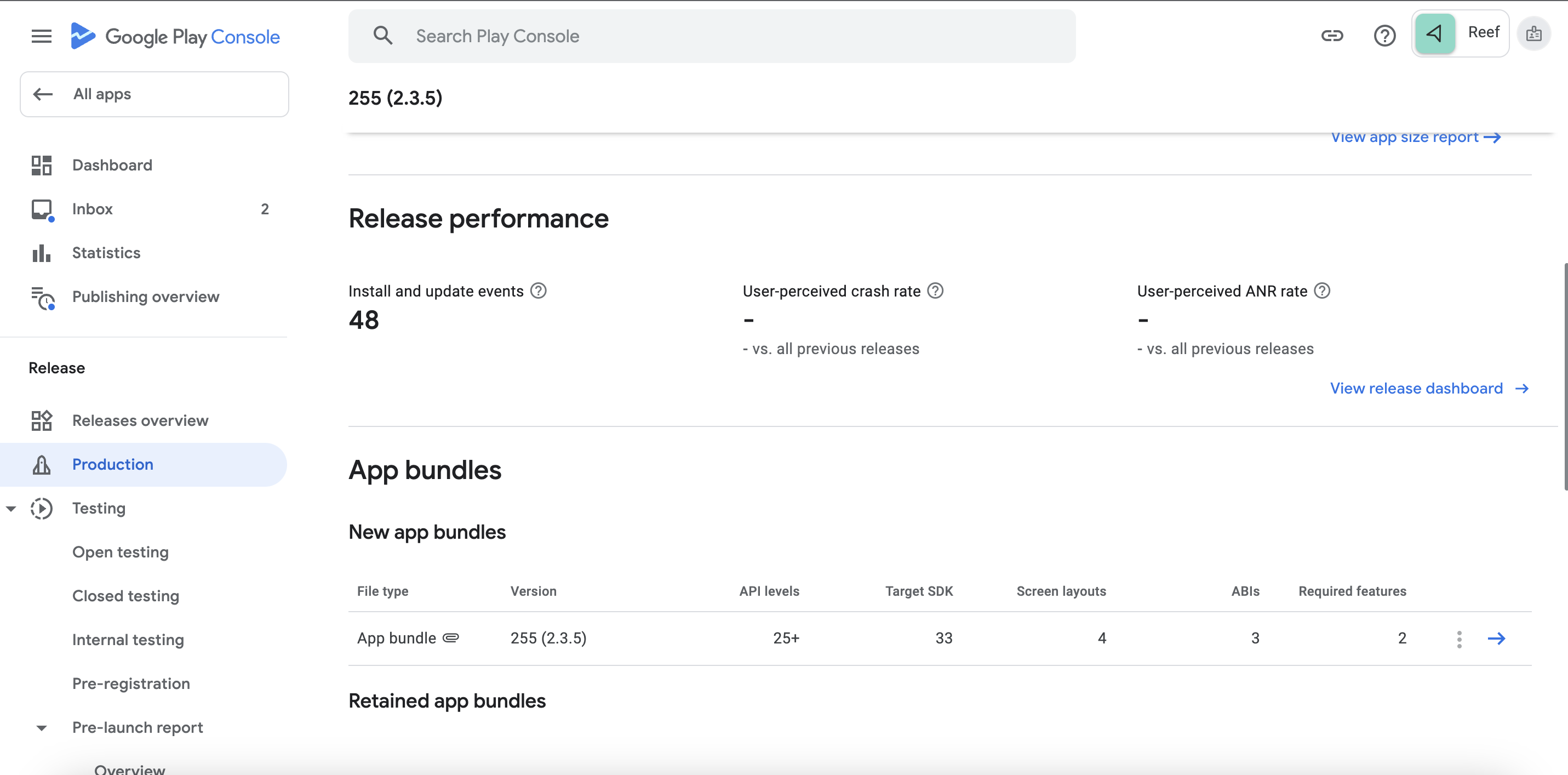Click the File type column header
1568x775 pixels.
(382, 591)
